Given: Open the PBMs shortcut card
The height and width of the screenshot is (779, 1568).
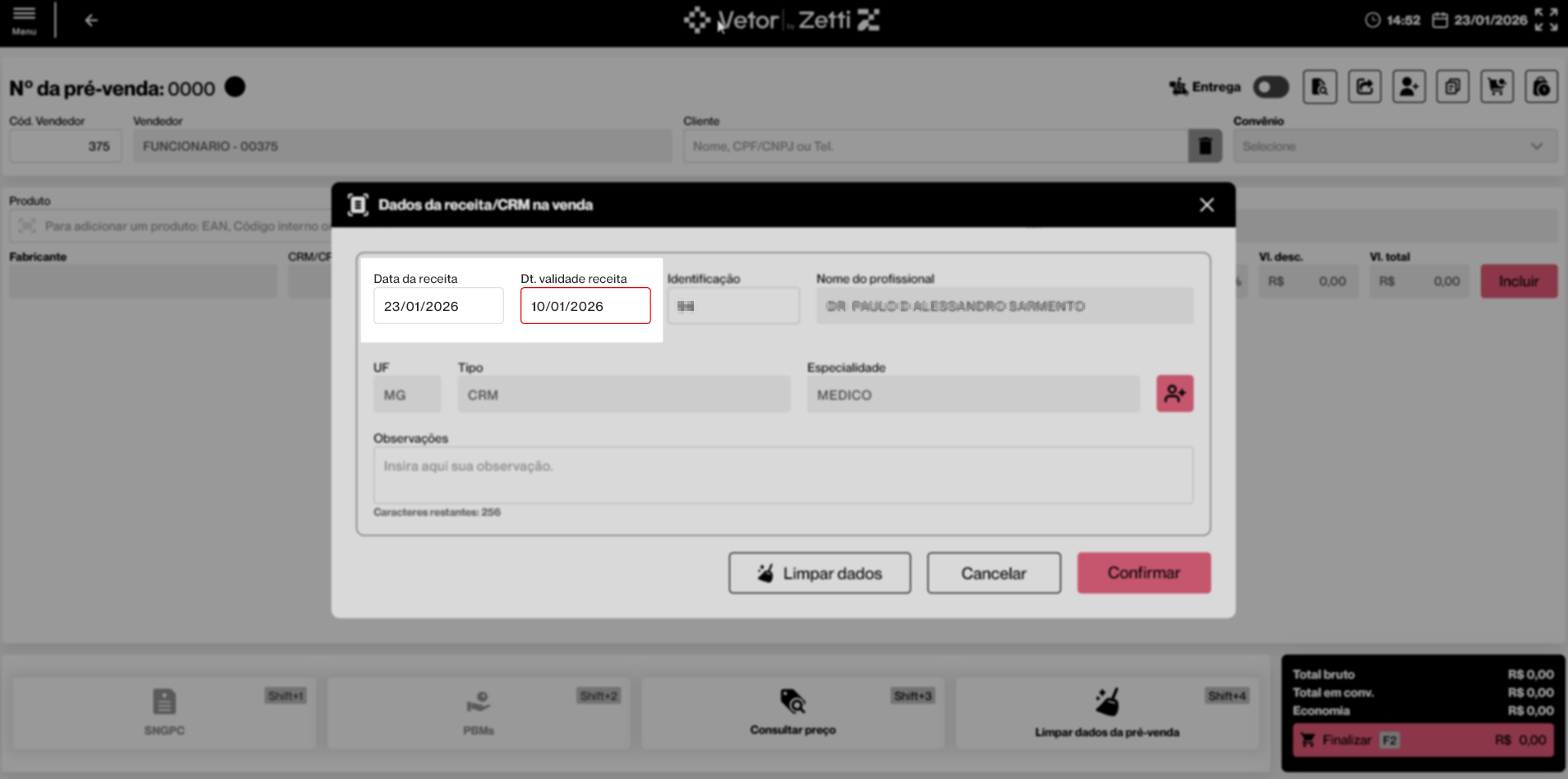Looking at the screenshot, I should (x=479, y=712).
